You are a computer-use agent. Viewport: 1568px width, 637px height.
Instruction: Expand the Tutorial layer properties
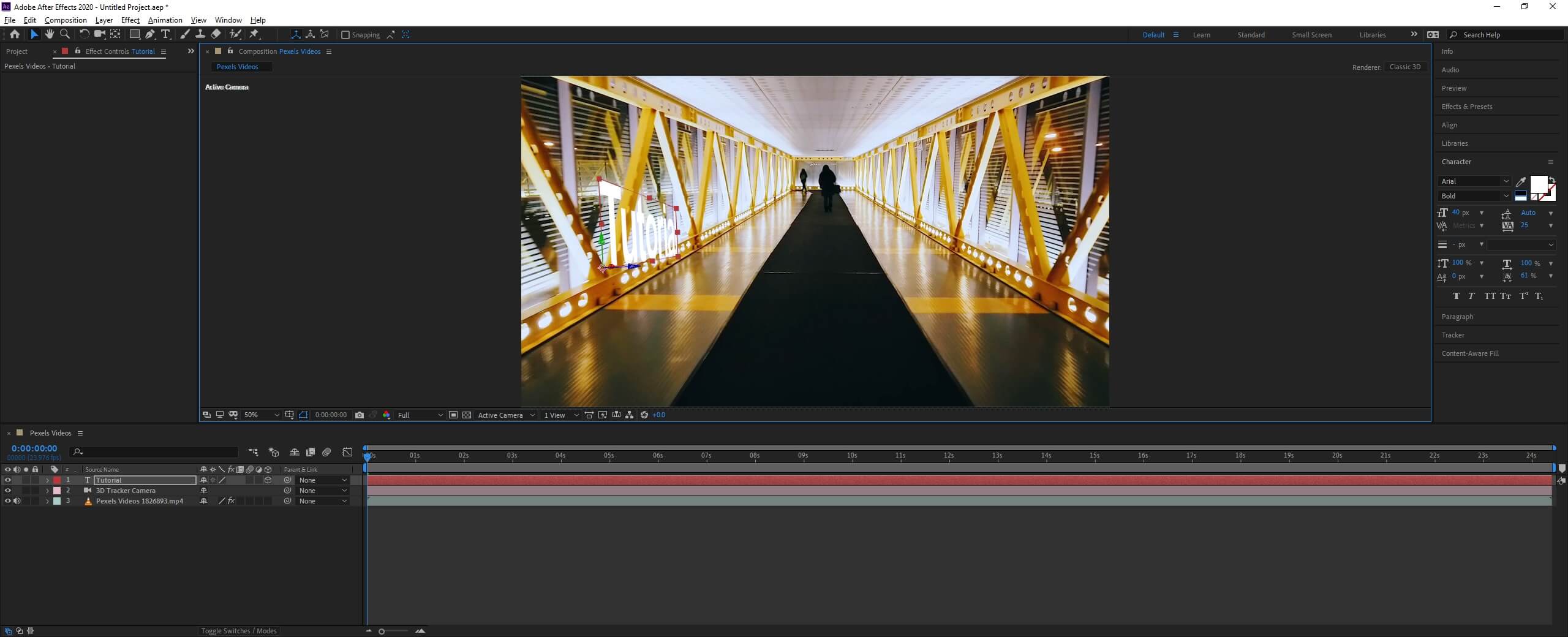tap(47, 481)
